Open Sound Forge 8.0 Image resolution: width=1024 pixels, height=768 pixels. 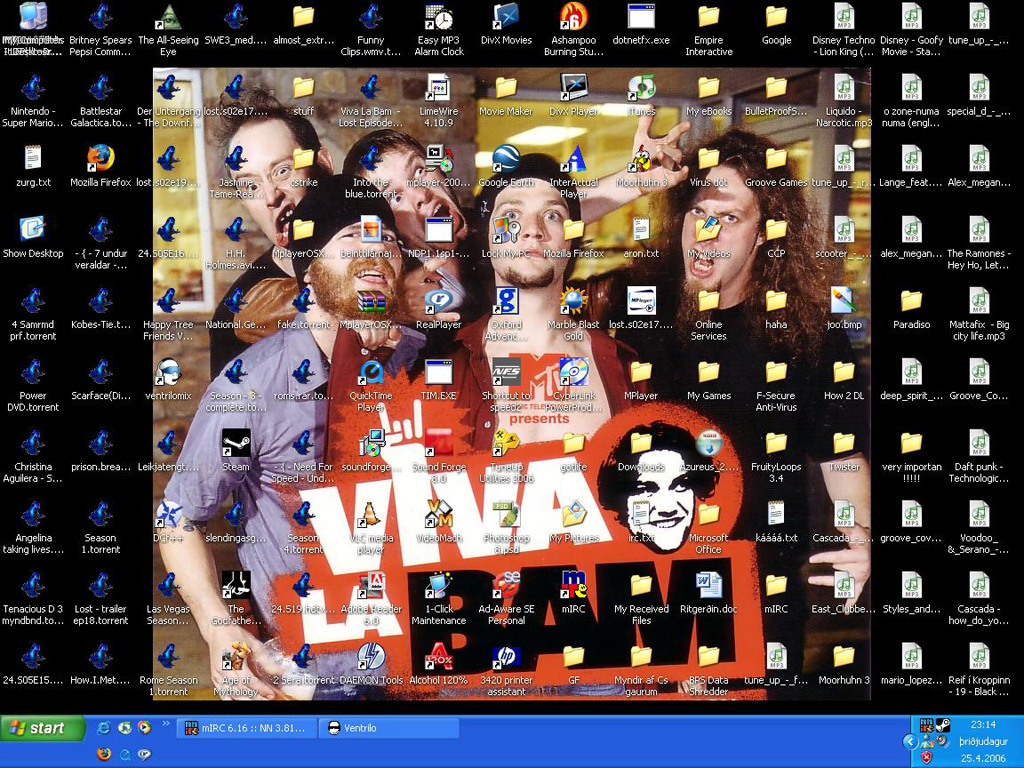coord(439,456)
